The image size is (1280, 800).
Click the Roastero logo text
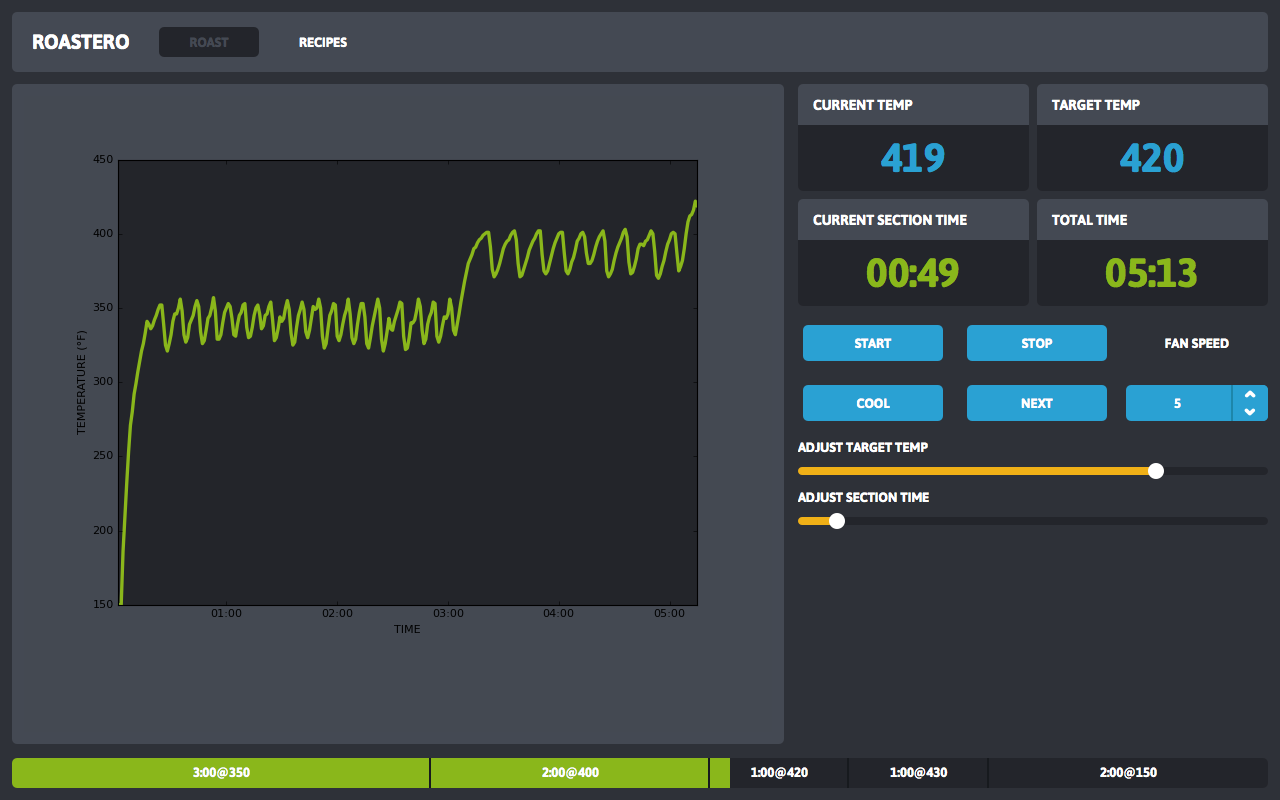click(81, 42)
